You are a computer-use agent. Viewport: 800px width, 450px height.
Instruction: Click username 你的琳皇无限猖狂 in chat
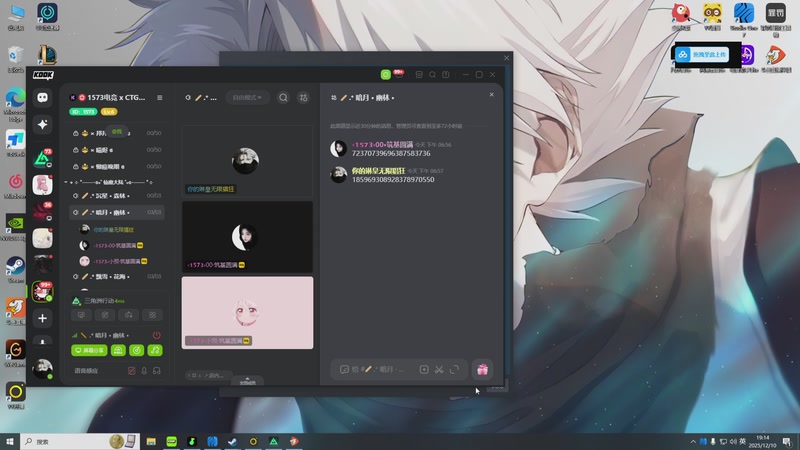tap(378, 171)
